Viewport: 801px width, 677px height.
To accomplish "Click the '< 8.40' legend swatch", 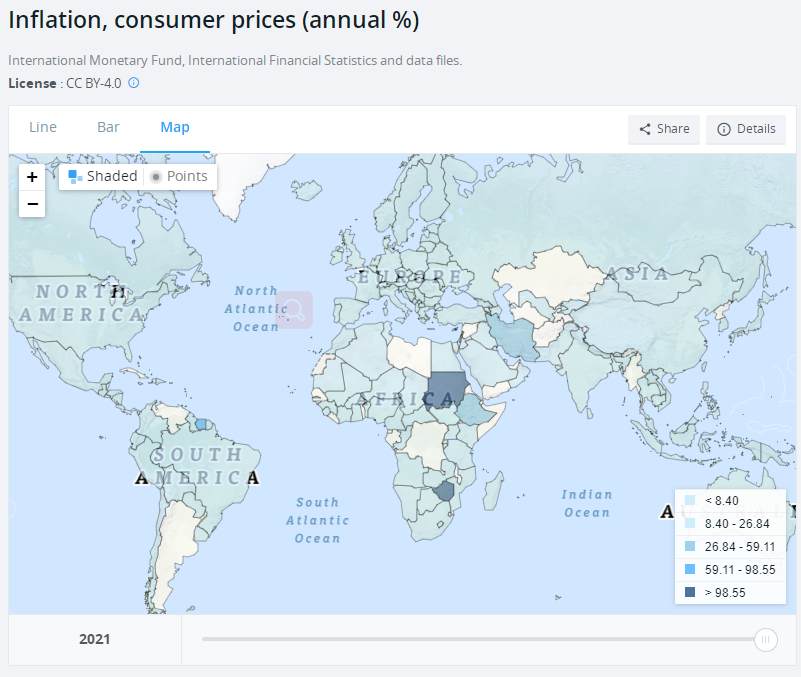I will click(x=690, y=500).
